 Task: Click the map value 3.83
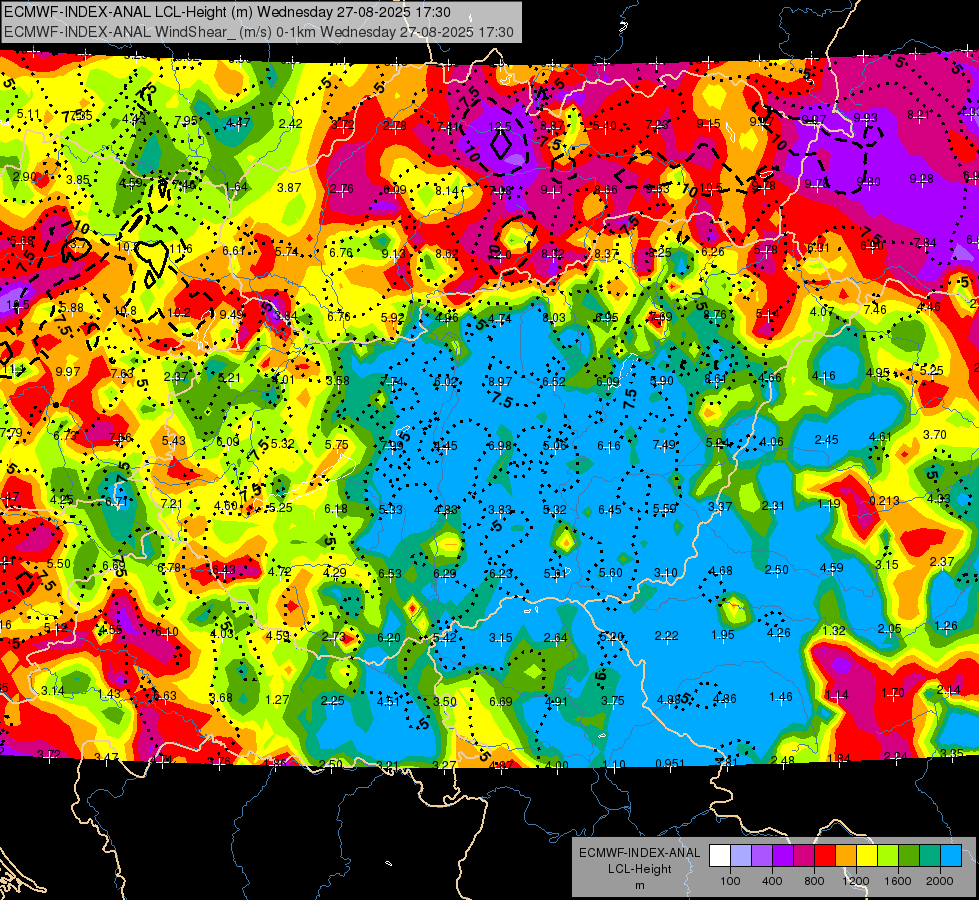(x=500, y=510)
